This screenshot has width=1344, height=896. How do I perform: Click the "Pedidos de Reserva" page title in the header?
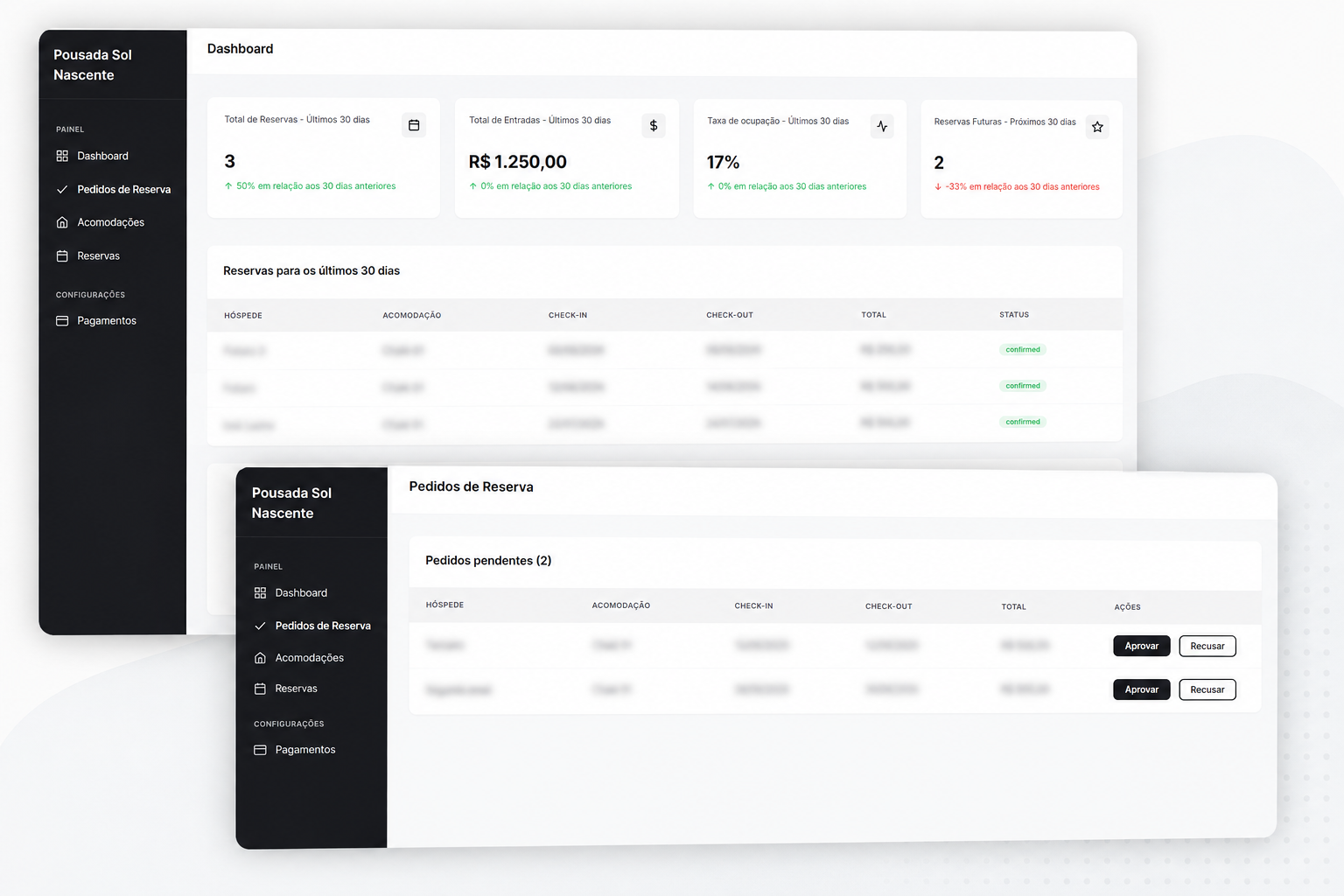click(472, 487)
